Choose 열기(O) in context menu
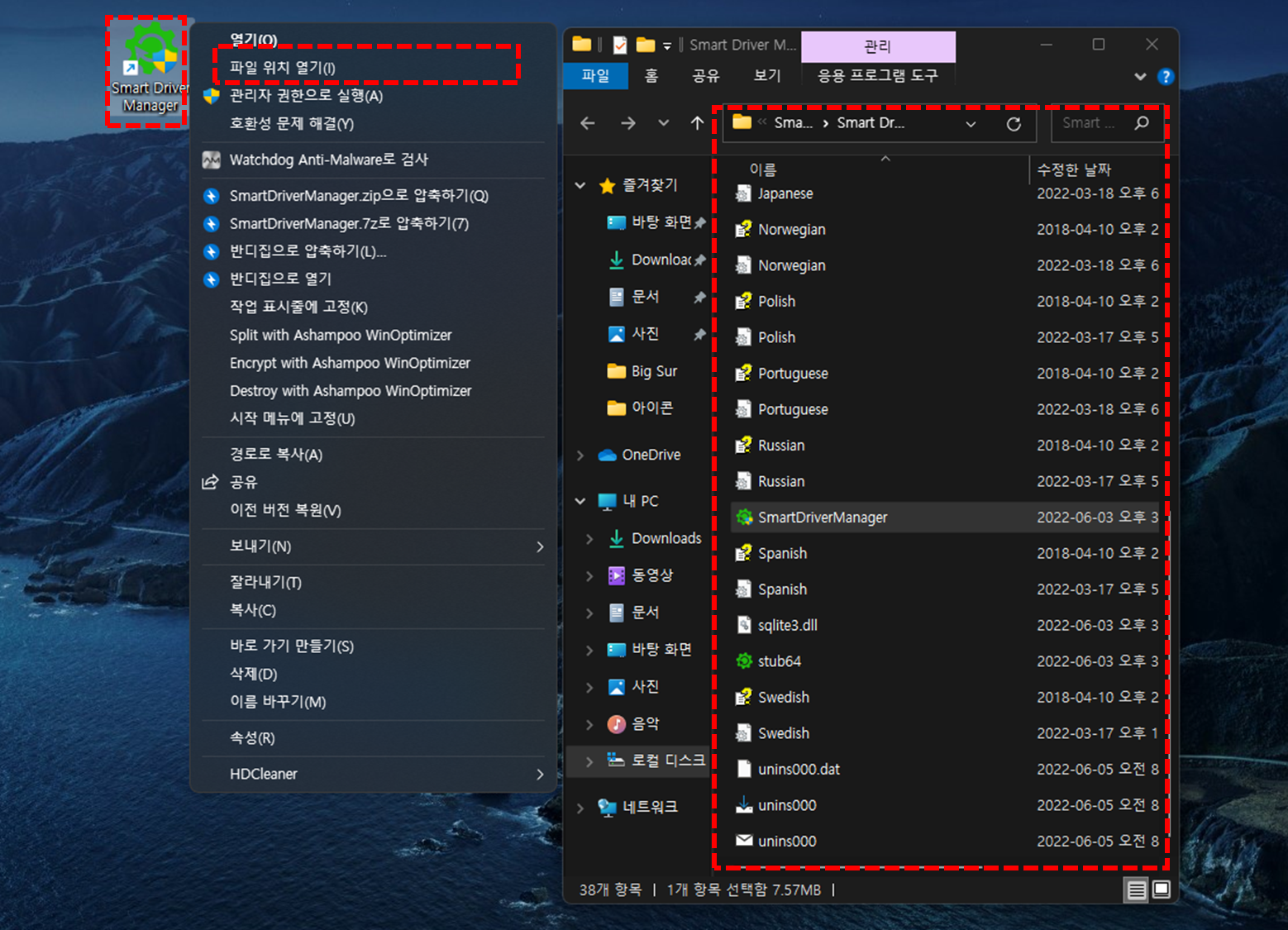Screen dimensions: 1288x930 tap(253, 40)
